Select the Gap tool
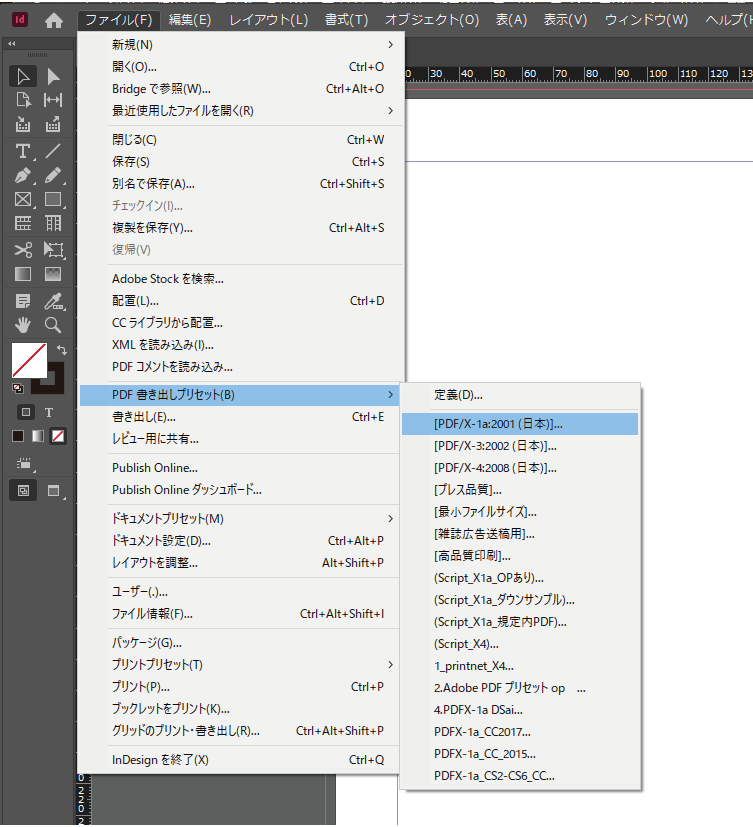Viewport: 753px width, 827px height. (53, 100)
